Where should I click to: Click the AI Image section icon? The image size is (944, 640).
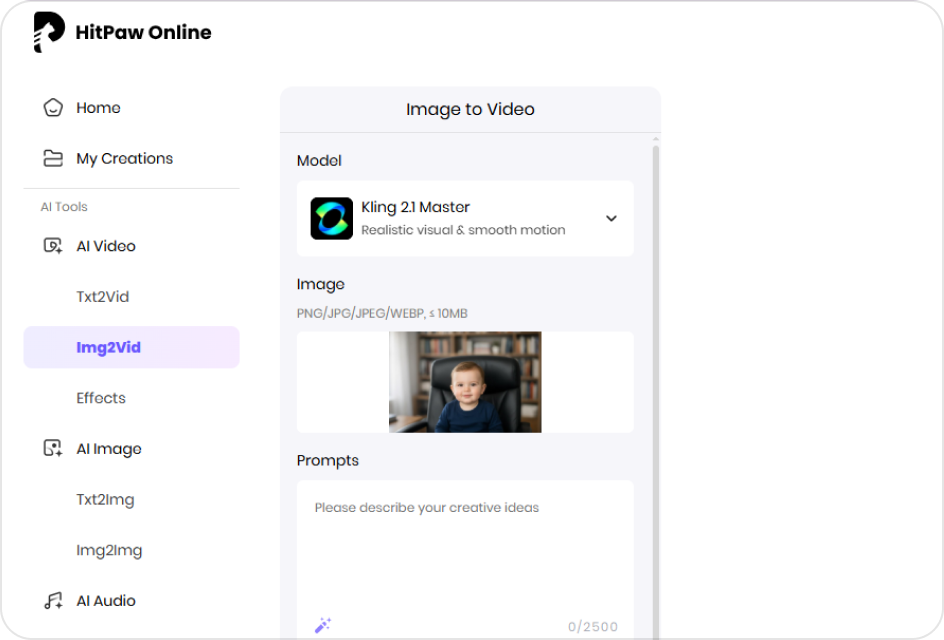point(53,449)
